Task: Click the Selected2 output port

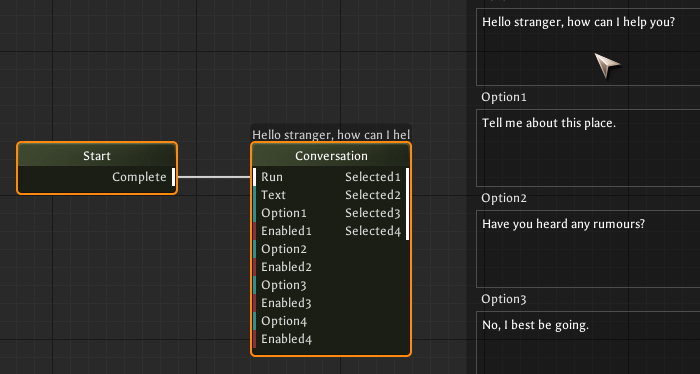Action: [408, 195]
